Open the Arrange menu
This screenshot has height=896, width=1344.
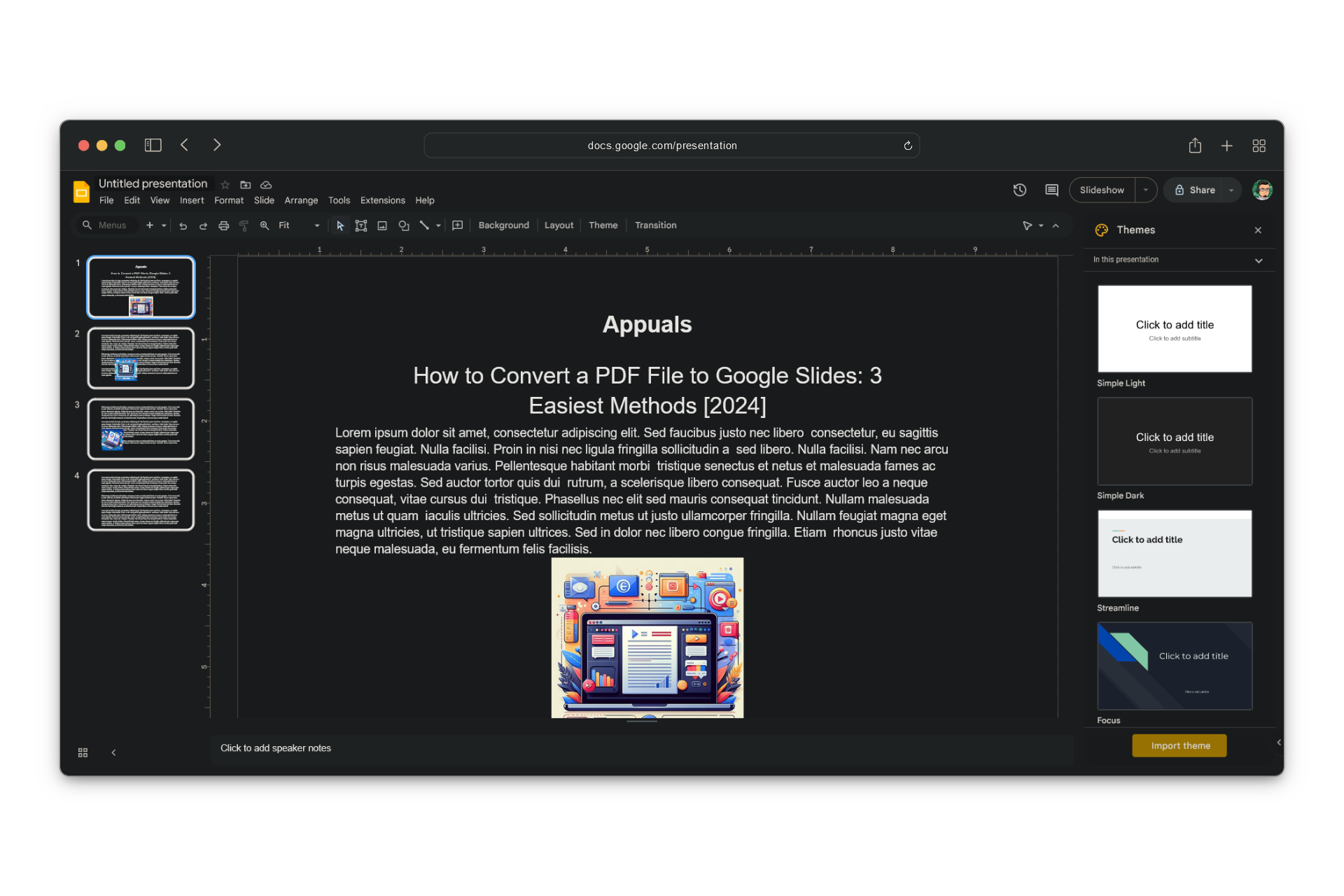tap(301, 200)
